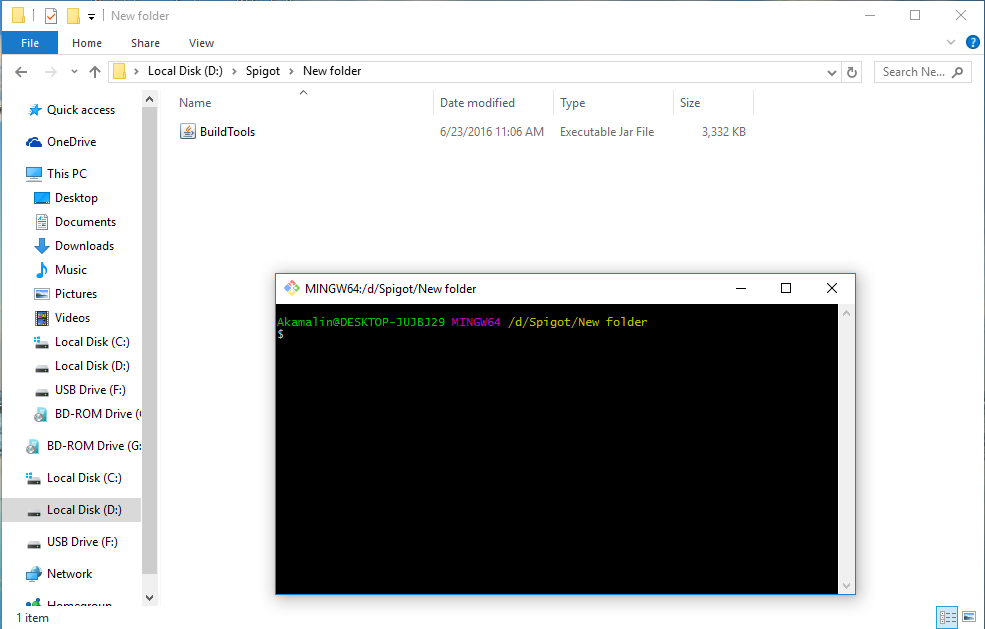
Task: Open Videos in navigation pane
Action: tap(72, 318)
